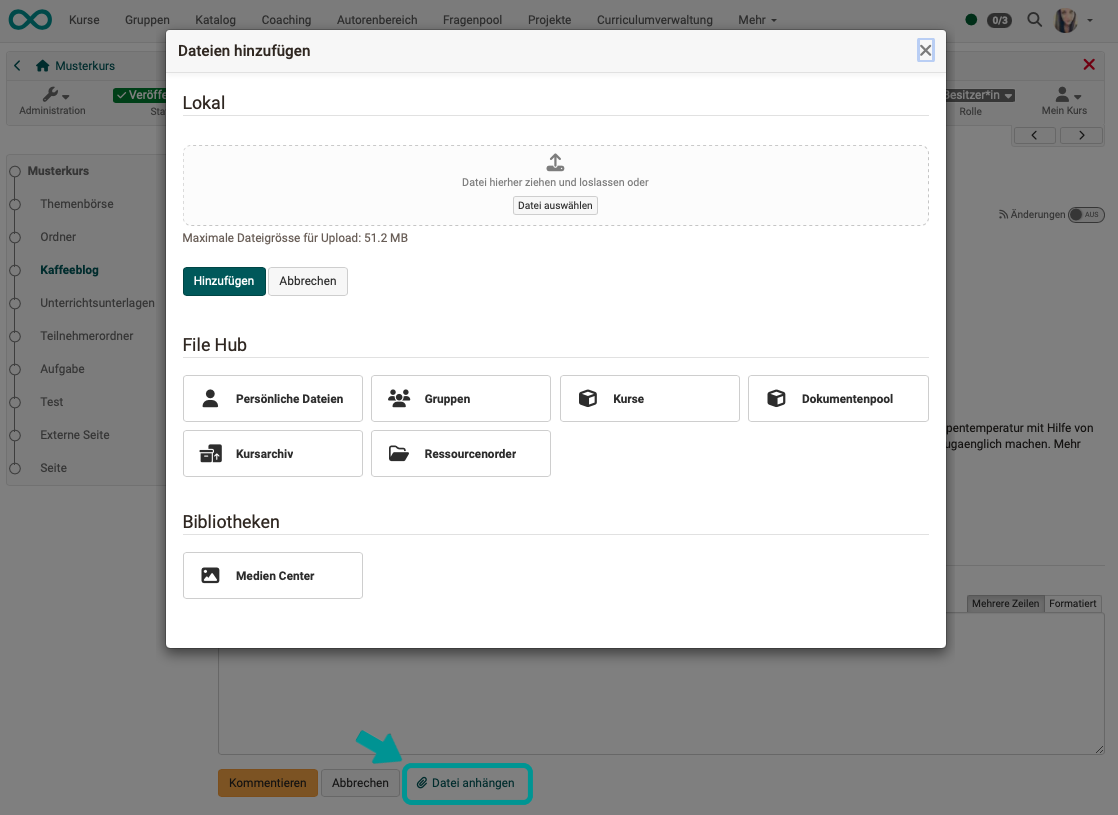Open Persönliche Dateien in File Hub
1118x815 pixels.
[x=272, y=399]
